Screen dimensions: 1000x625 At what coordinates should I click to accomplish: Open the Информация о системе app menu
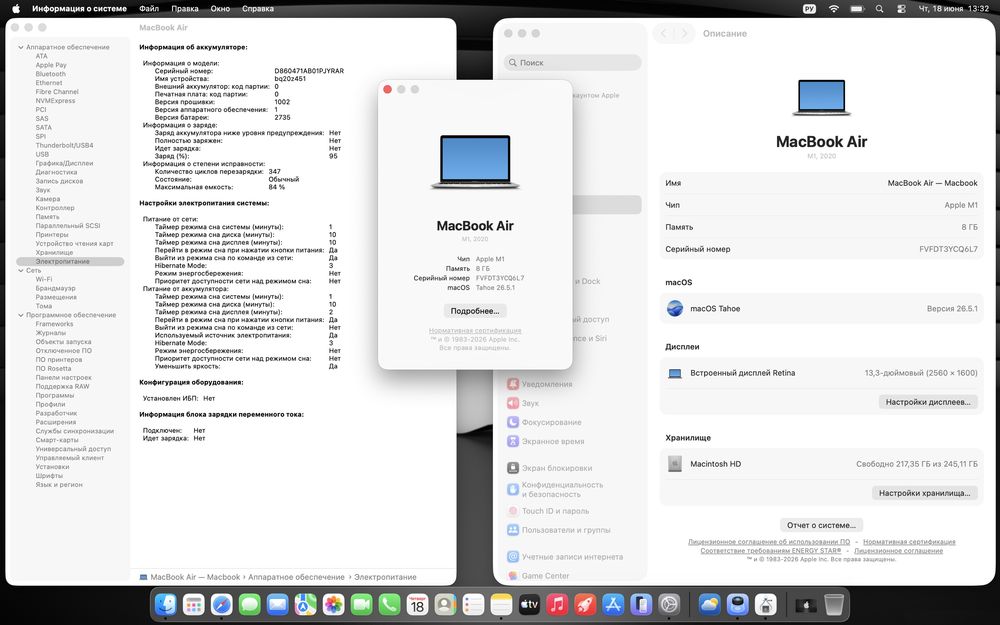pyautogui.click(x=79, y=9)
